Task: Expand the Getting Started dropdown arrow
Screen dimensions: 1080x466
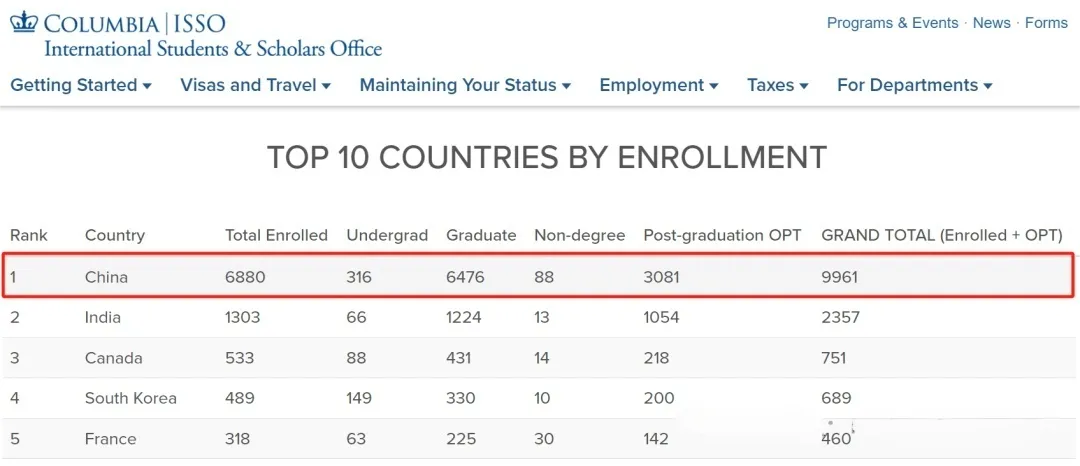Action: tap(147, 86)
